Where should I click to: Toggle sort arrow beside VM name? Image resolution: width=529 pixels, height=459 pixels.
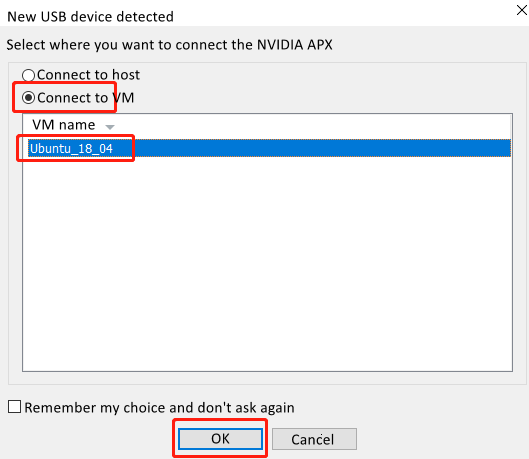[x=110, y=127]
